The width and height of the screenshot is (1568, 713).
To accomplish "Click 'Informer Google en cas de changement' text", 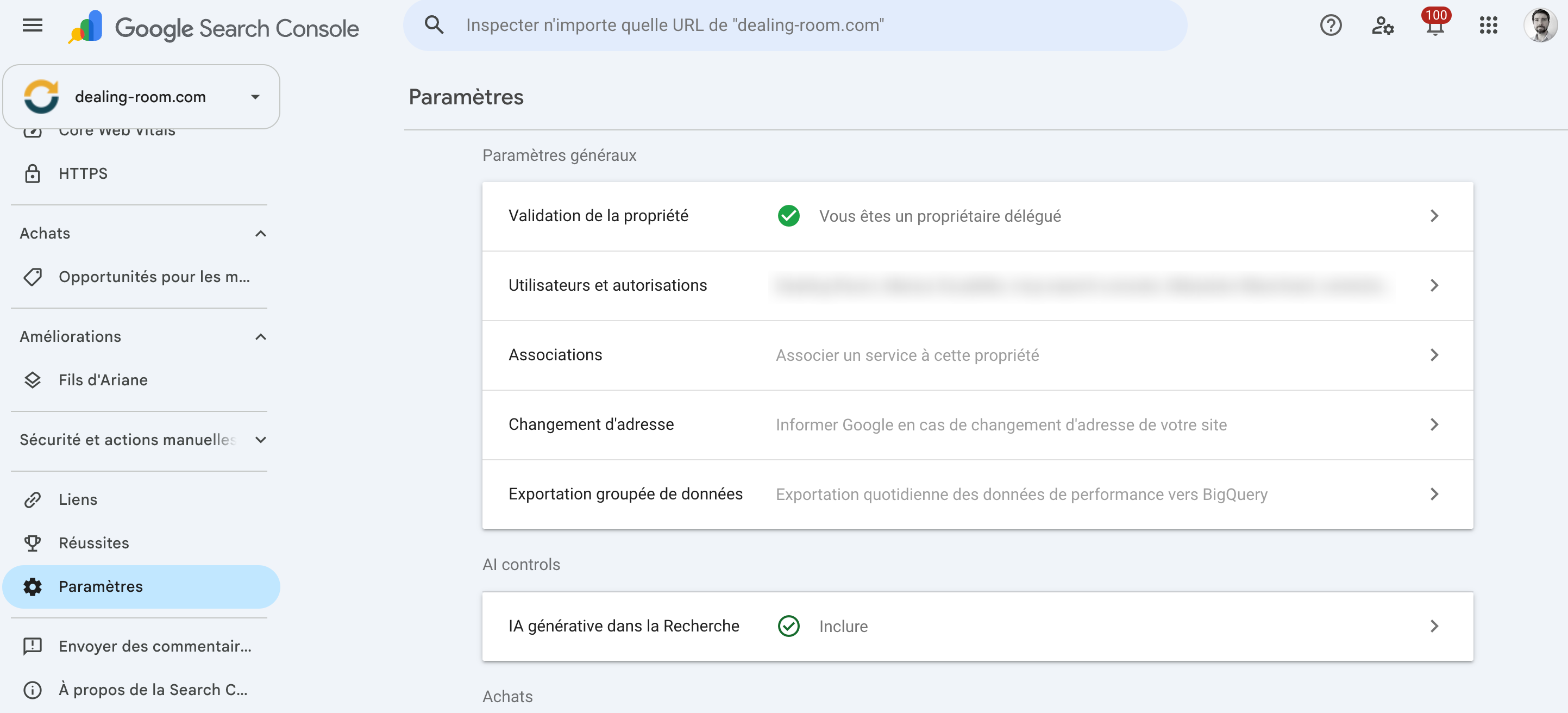I will click(1001, 424).
